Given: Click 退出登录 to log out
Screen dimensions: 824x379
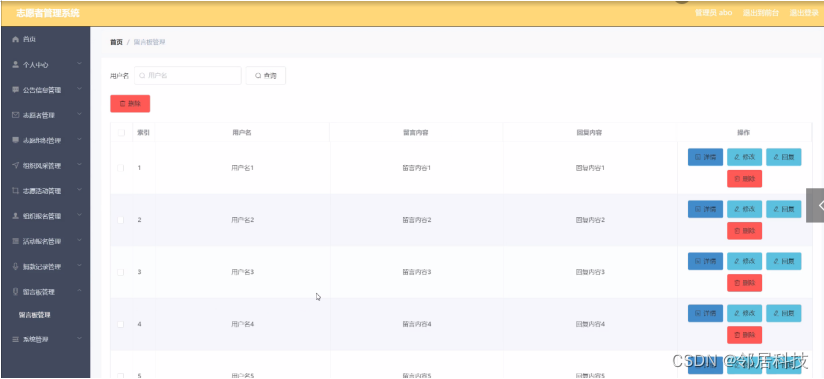Looking at the screenshot, I should pos(804,13).
